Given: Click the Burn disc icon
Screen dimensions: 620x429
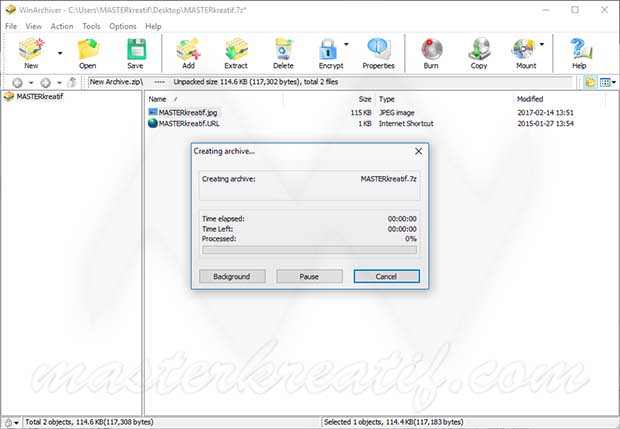Looking at the screenshot, I should pos(431,49).
